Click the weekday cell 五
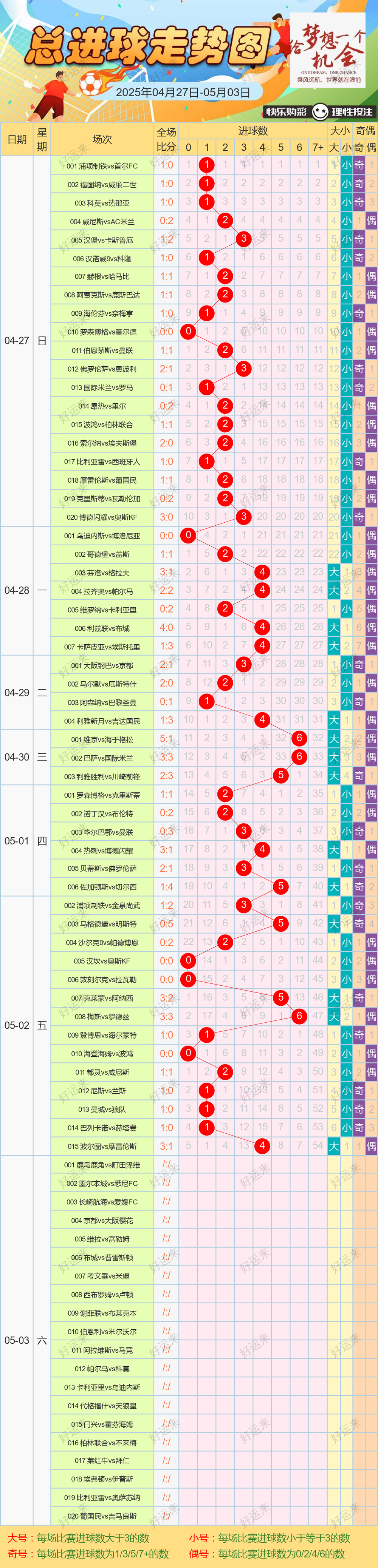The height and width of the screenshot is (1568, 378). tap(42, 1026)
